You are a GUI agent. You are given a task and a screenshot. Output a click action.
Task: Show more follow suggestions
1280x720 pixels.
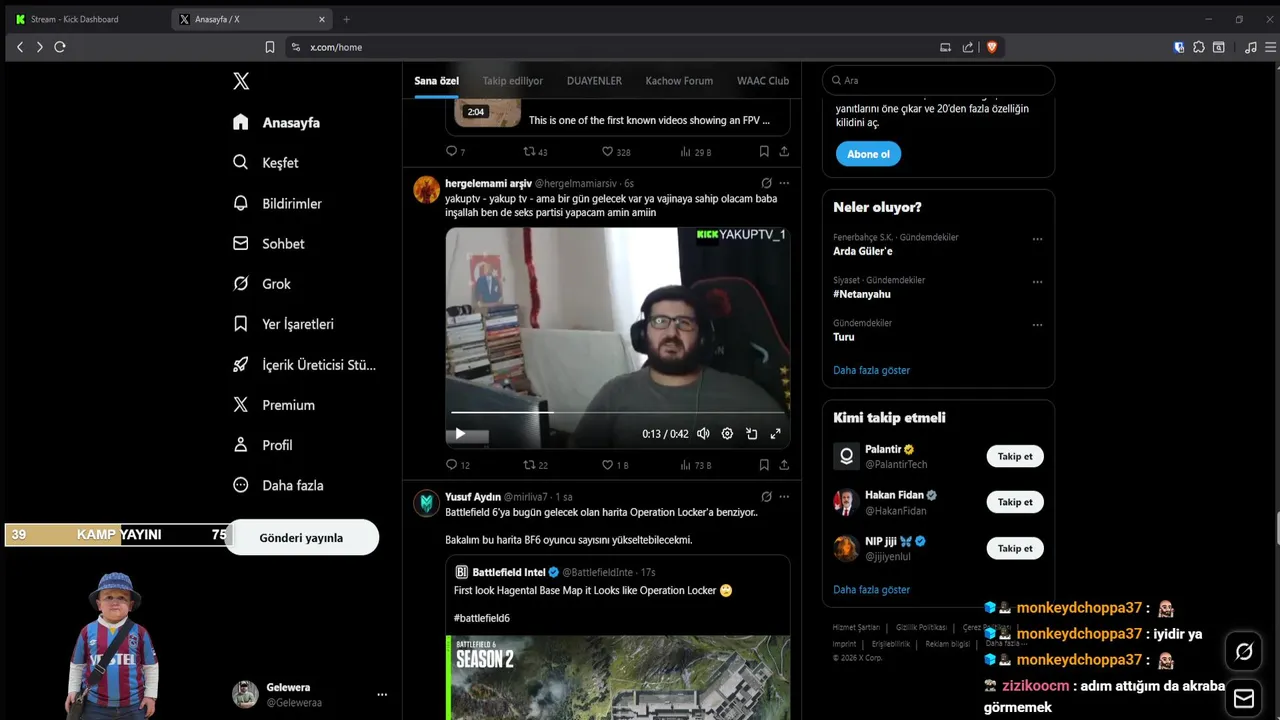tap(871, 590)
